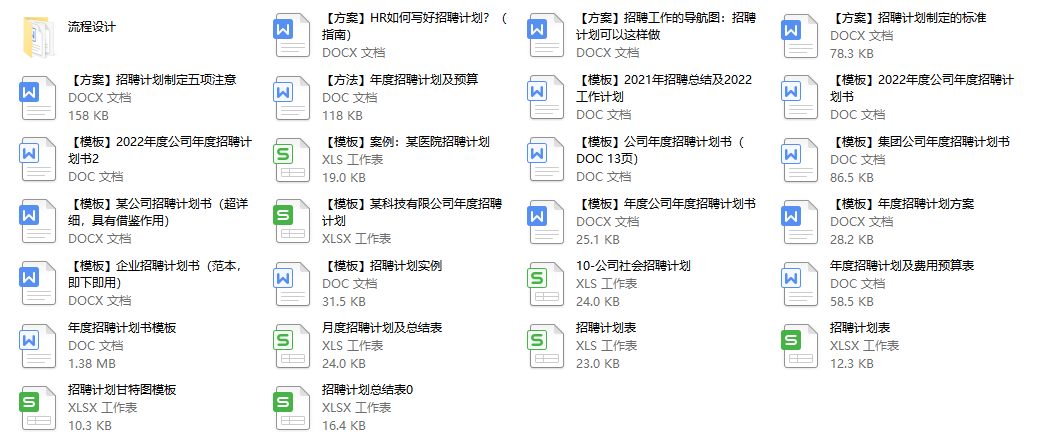Click the 10.3 KB size label
Viewport: 1039px width, 448px height.
tap(89, 425)
